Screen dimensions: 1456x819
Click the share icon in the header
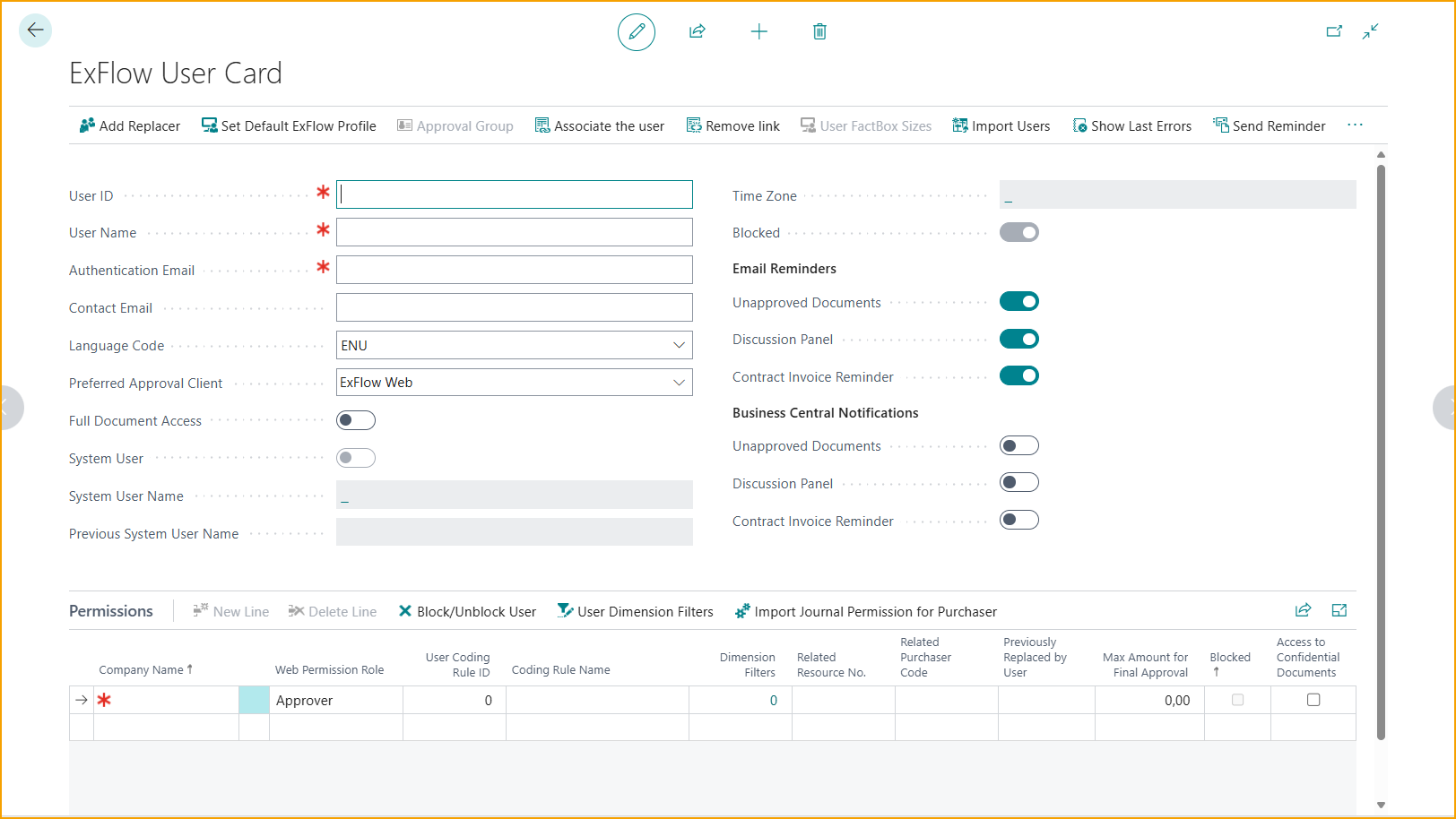coord(697,32)
